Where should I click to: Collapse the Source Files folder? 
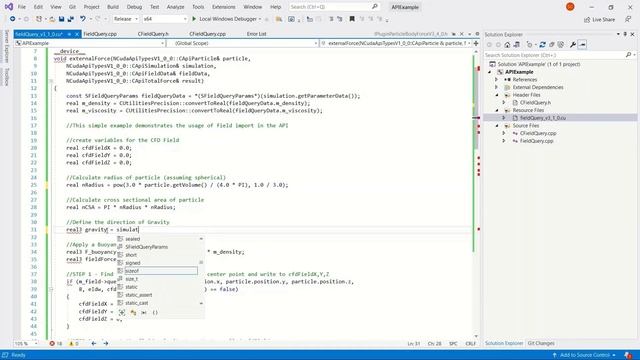pos(497,126)
